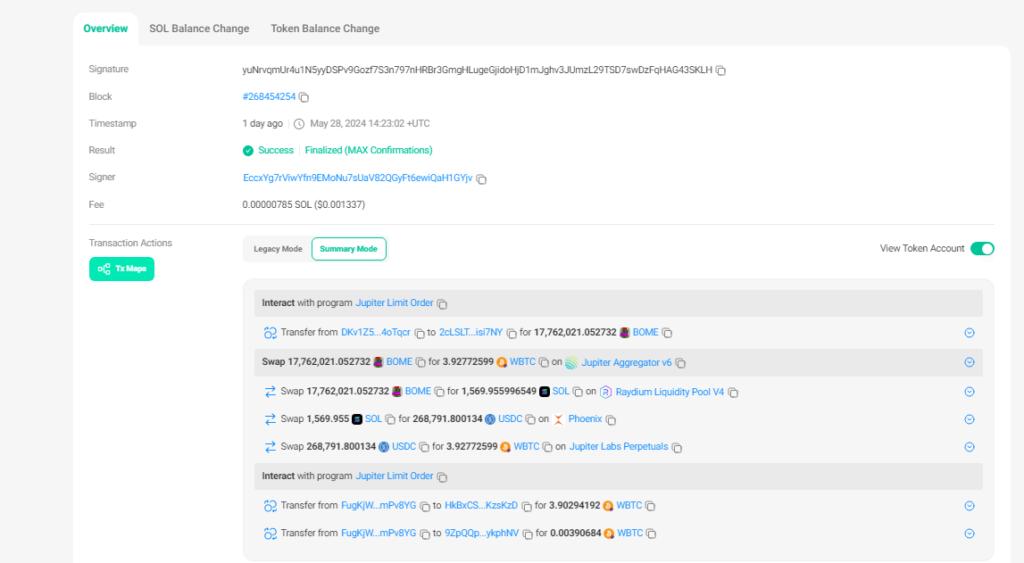Expand the Phoenix SOL to USDC swap
Screen dimensions: 1024x563
[968, 420]
